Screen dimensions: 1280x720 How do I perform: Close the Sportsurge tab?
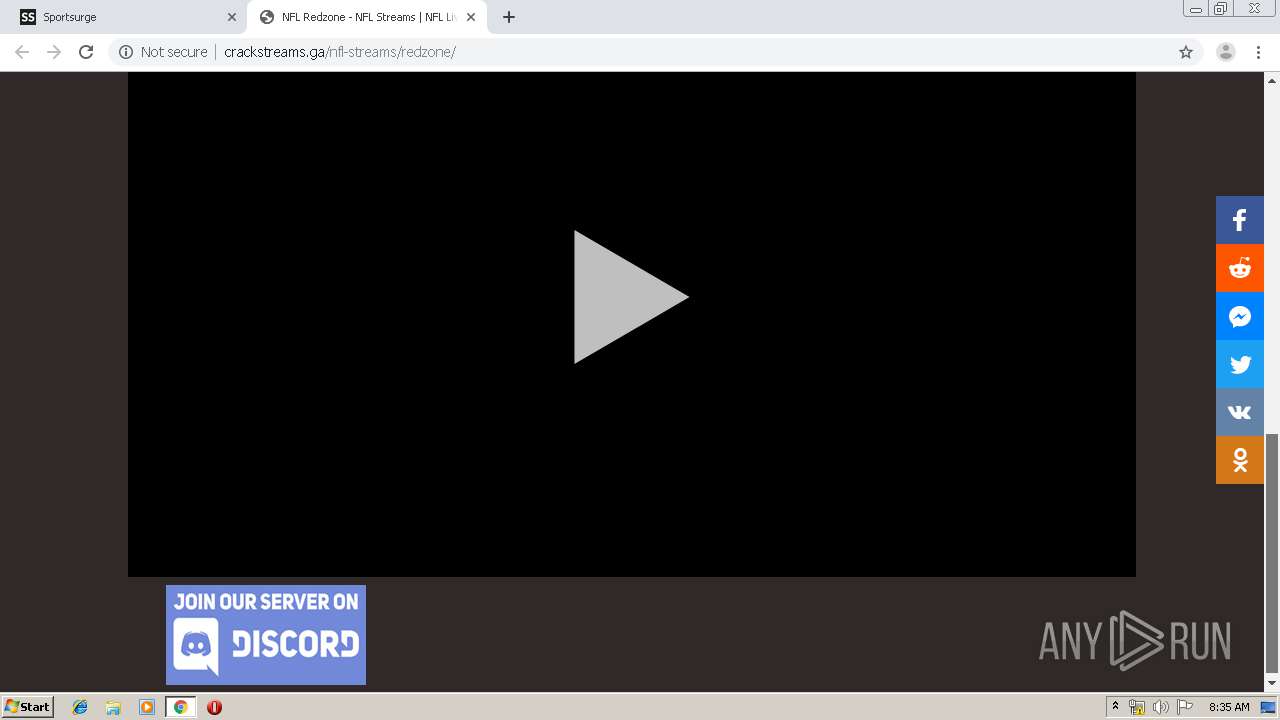pos(232,17)
